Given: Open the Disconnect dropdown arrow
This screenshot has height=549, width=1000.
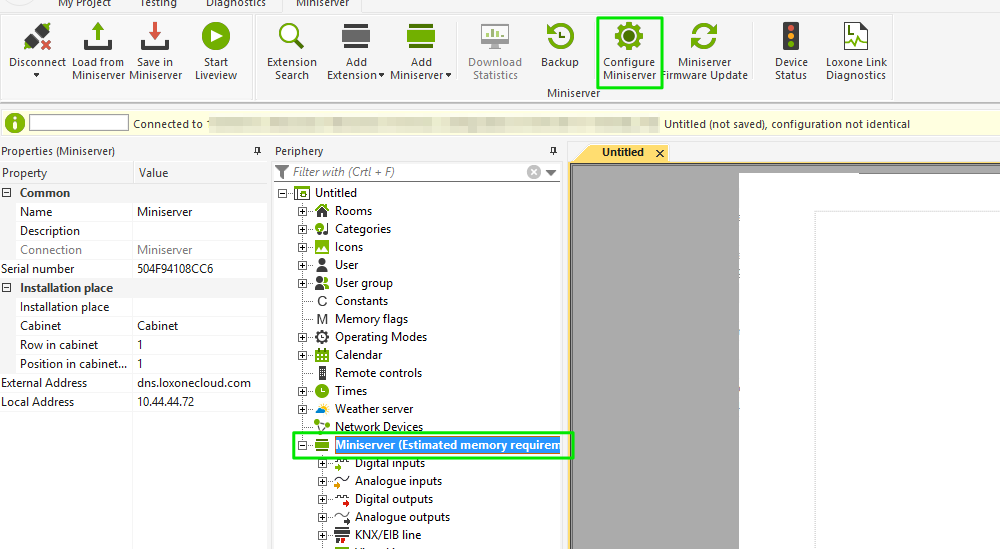Looking at the screenshot, I should click(36, 75).
